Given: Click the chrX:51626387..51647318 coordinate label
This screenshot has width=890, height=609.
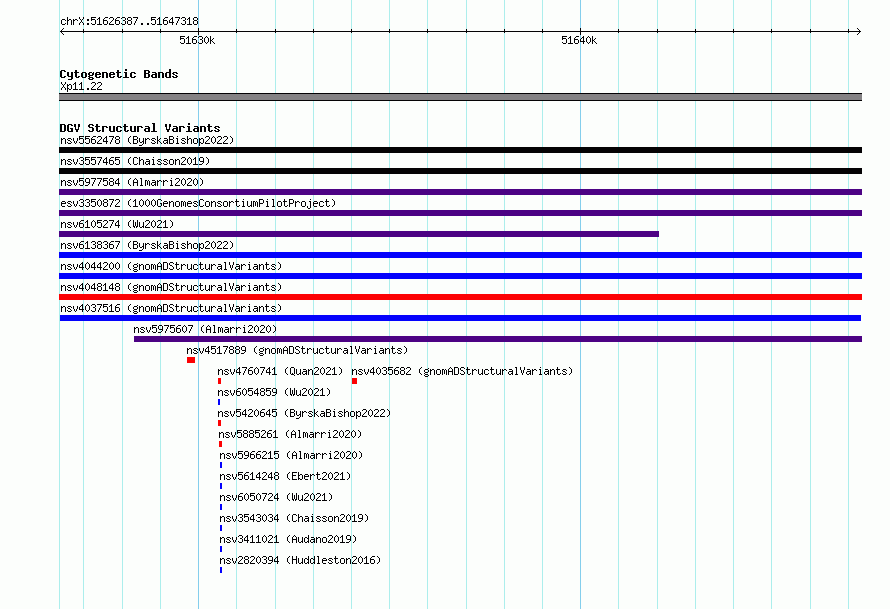Looking at the screenshot, I should pos(129,22).
